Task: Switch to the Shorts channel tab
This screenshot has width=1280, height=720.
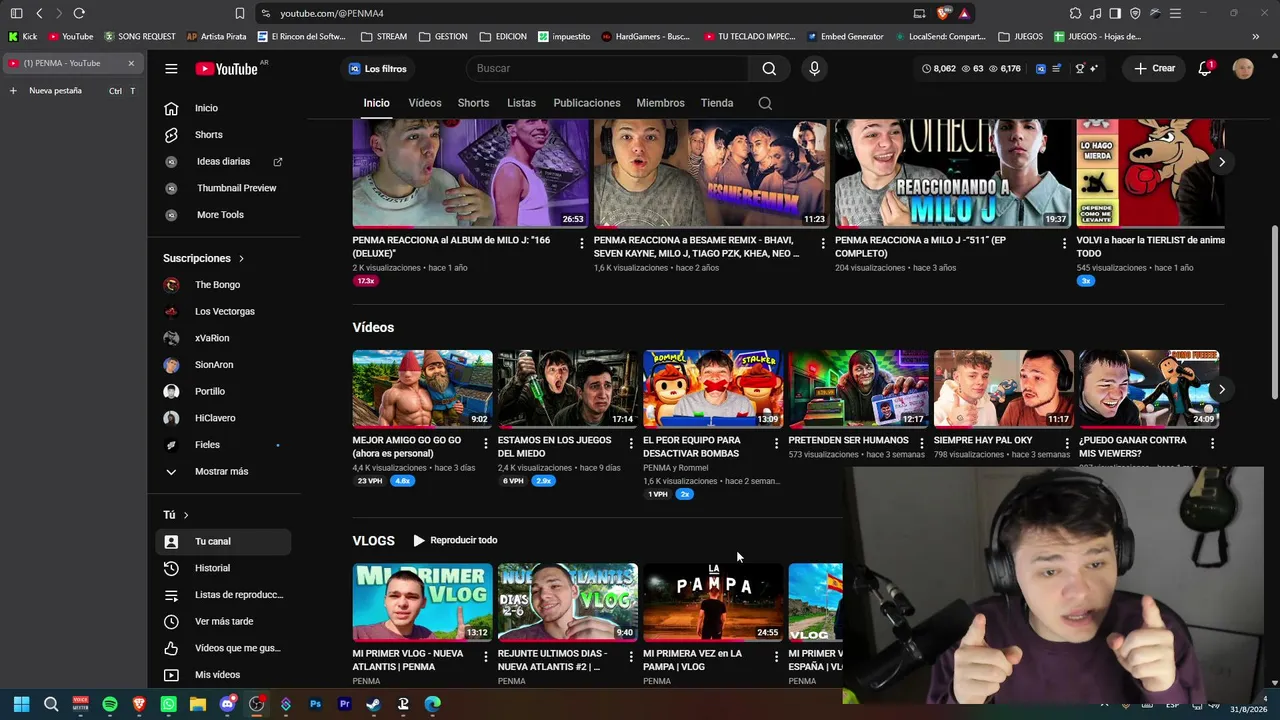Action: tap(474, 103)
